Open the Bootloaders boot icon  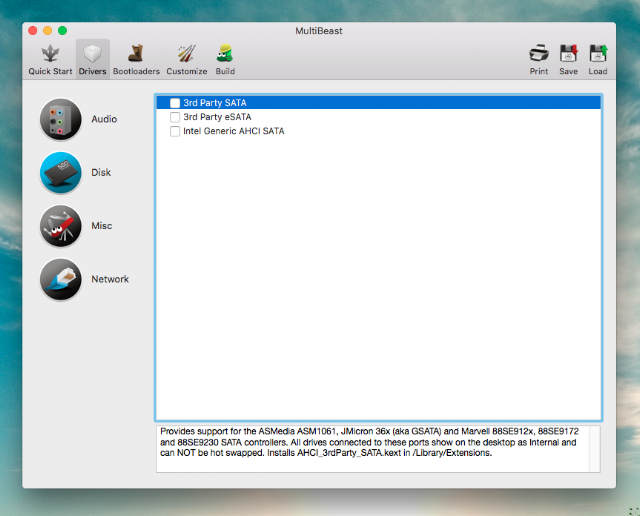pyautogui.click(x=136, y=53)
